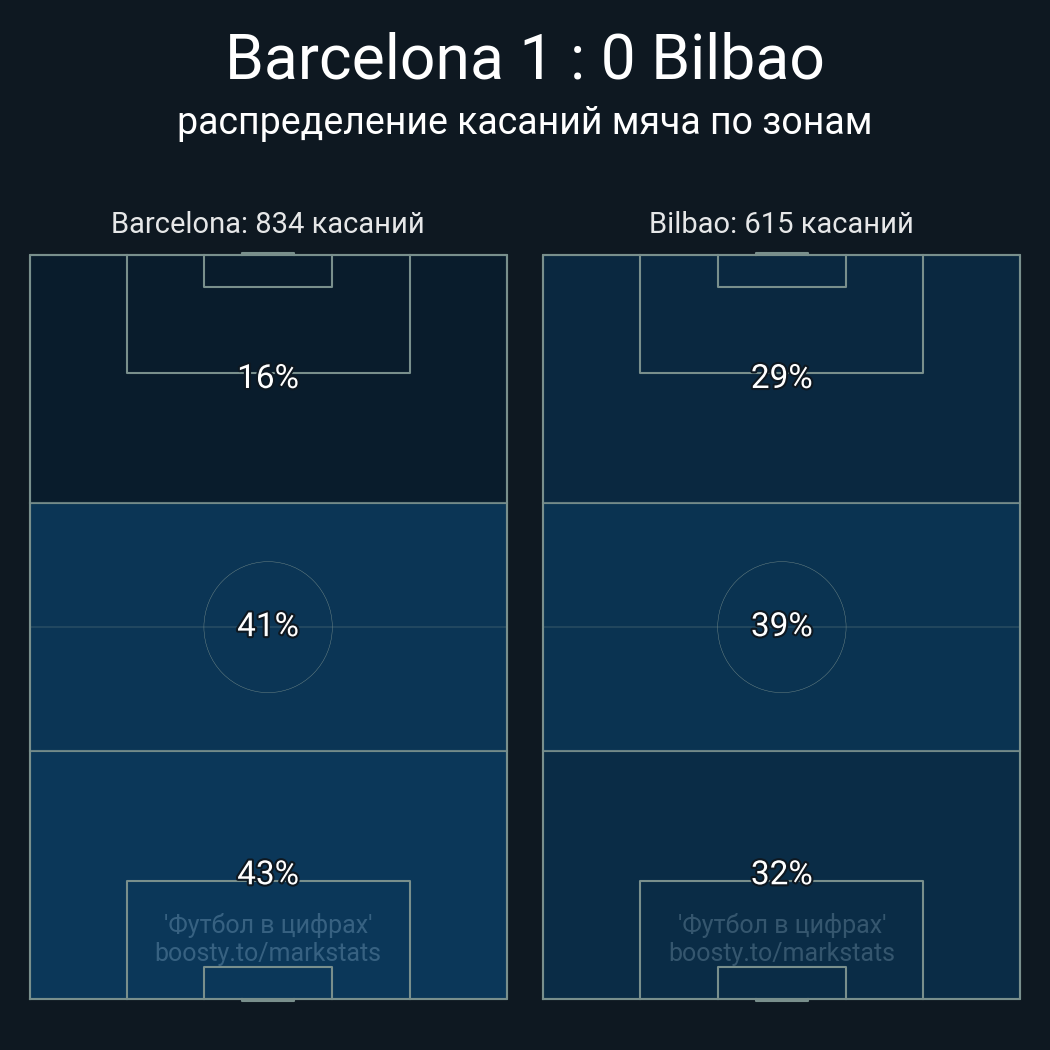Click the 16% value on Barcelona's pitch

click(268, 377)
